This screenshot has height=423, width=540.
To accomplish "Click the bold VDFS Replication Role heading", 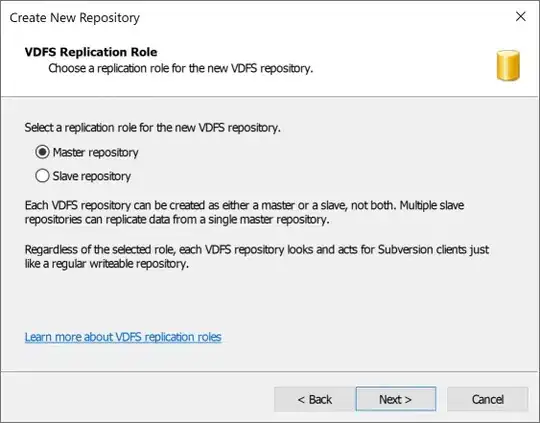I will point(91,52).
